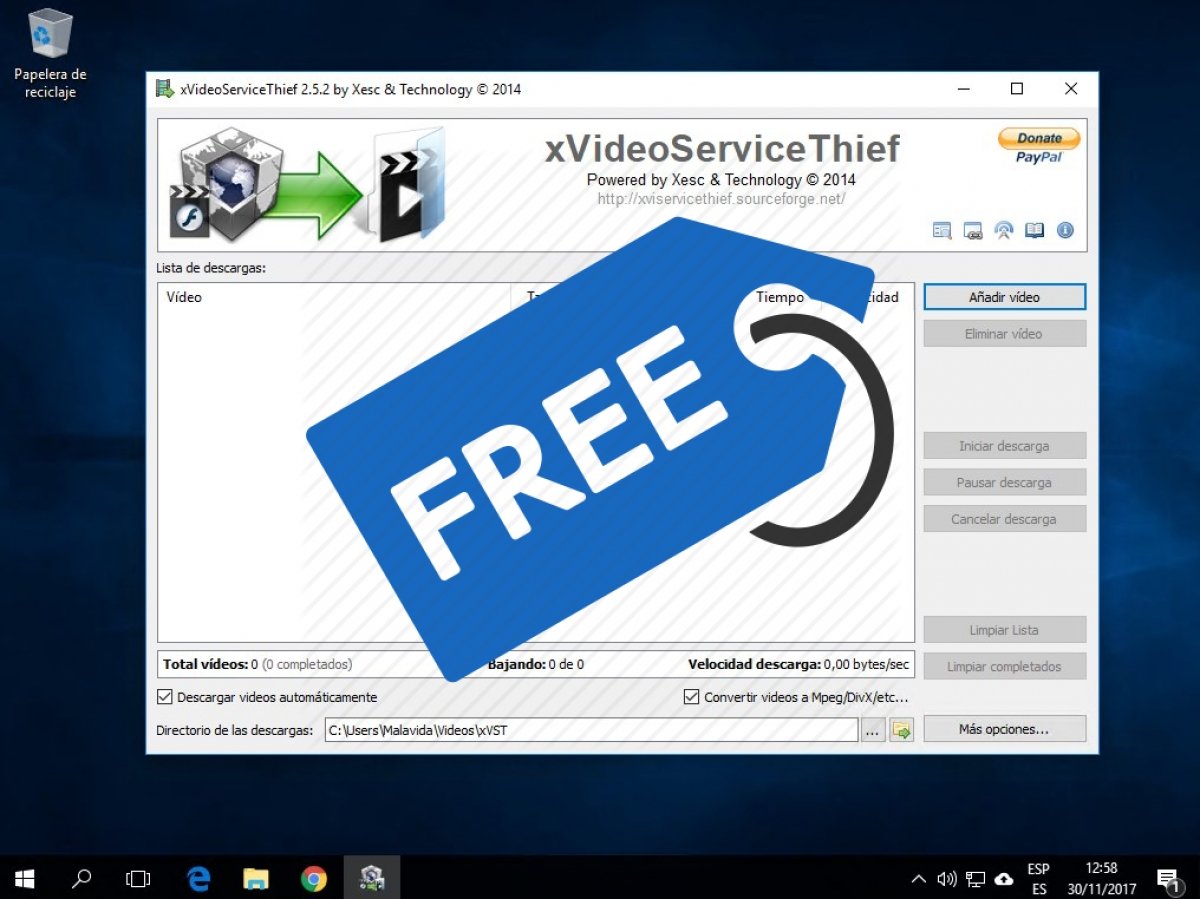The width and height of the screenshot is (1200, 899).
Task: Click the "Total vídeos: 0" status text
Action: click(211, 664)
